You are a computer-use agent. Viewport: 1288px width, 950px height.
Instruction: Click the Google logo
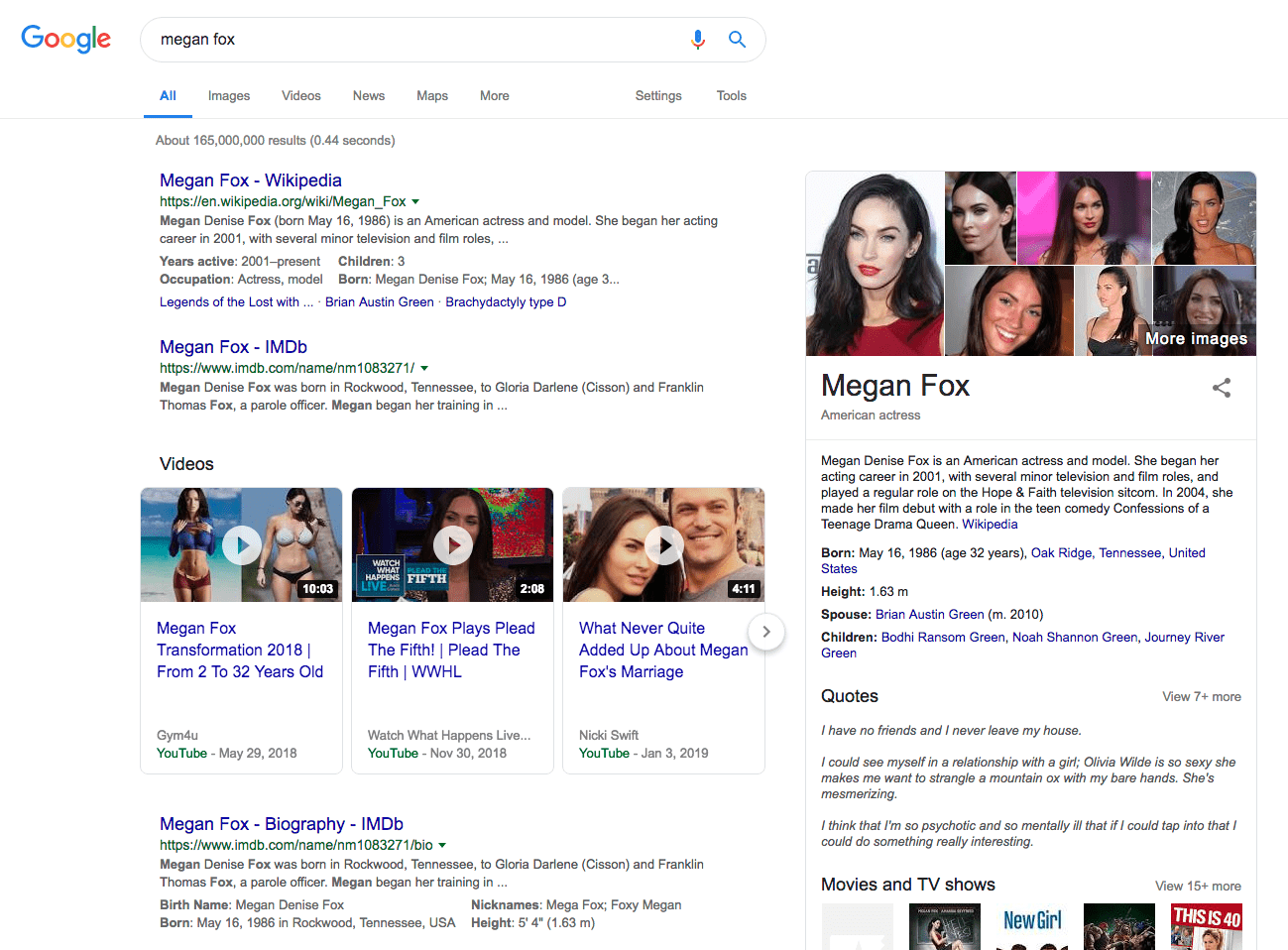[65, 39]
